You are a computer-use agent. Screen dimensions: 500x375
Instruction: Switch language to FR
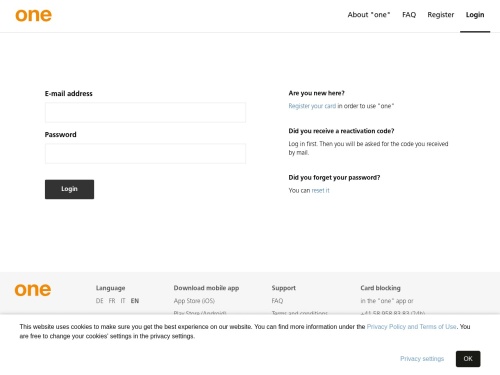pos(112,301)
